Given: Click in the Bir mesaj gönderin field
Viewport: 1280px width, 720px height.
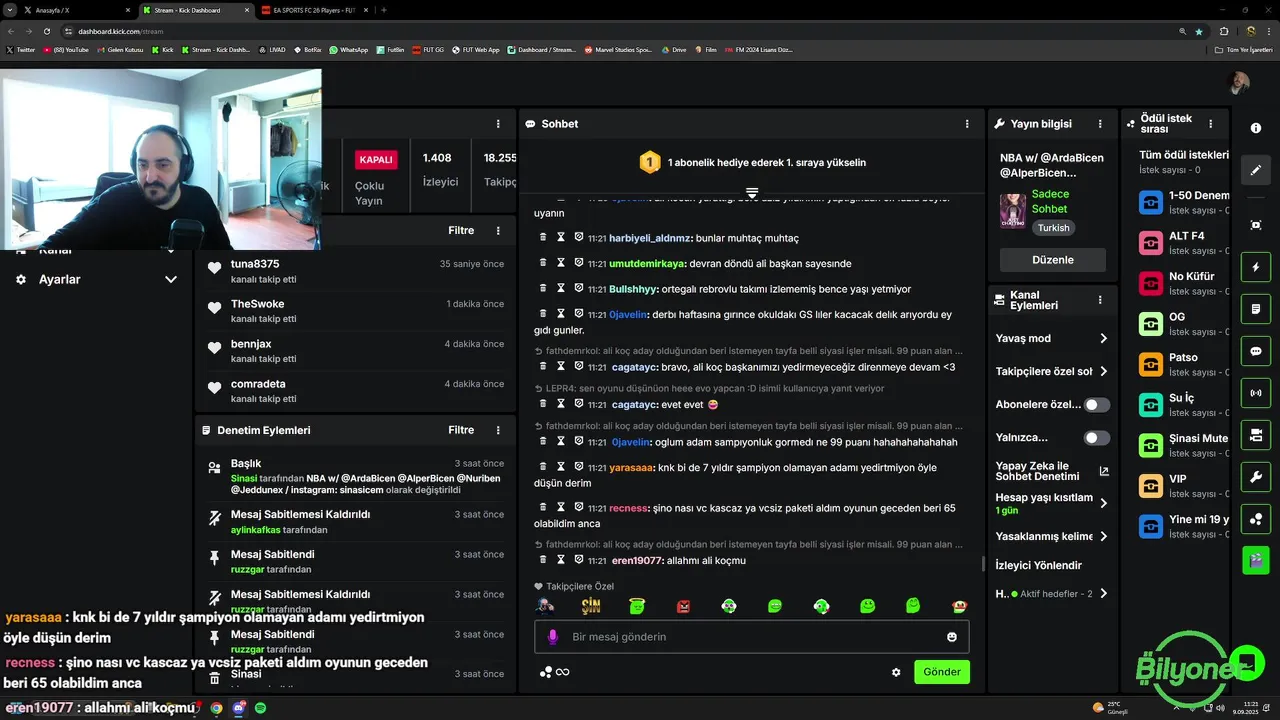Looking at the screenshot, I should [752, 637].
